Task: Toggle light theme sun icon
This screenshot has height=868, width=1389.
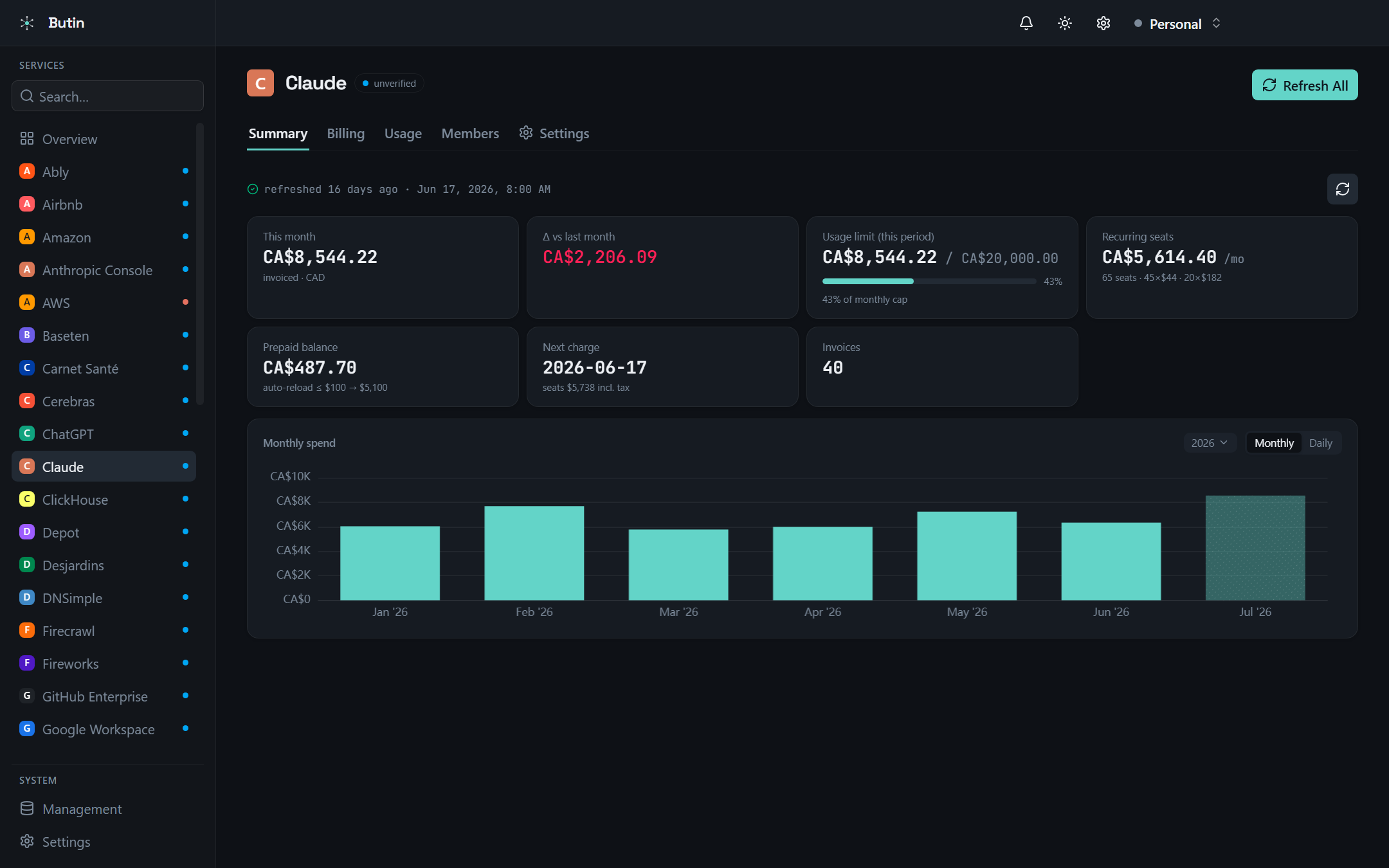Action: point(1065,23)
